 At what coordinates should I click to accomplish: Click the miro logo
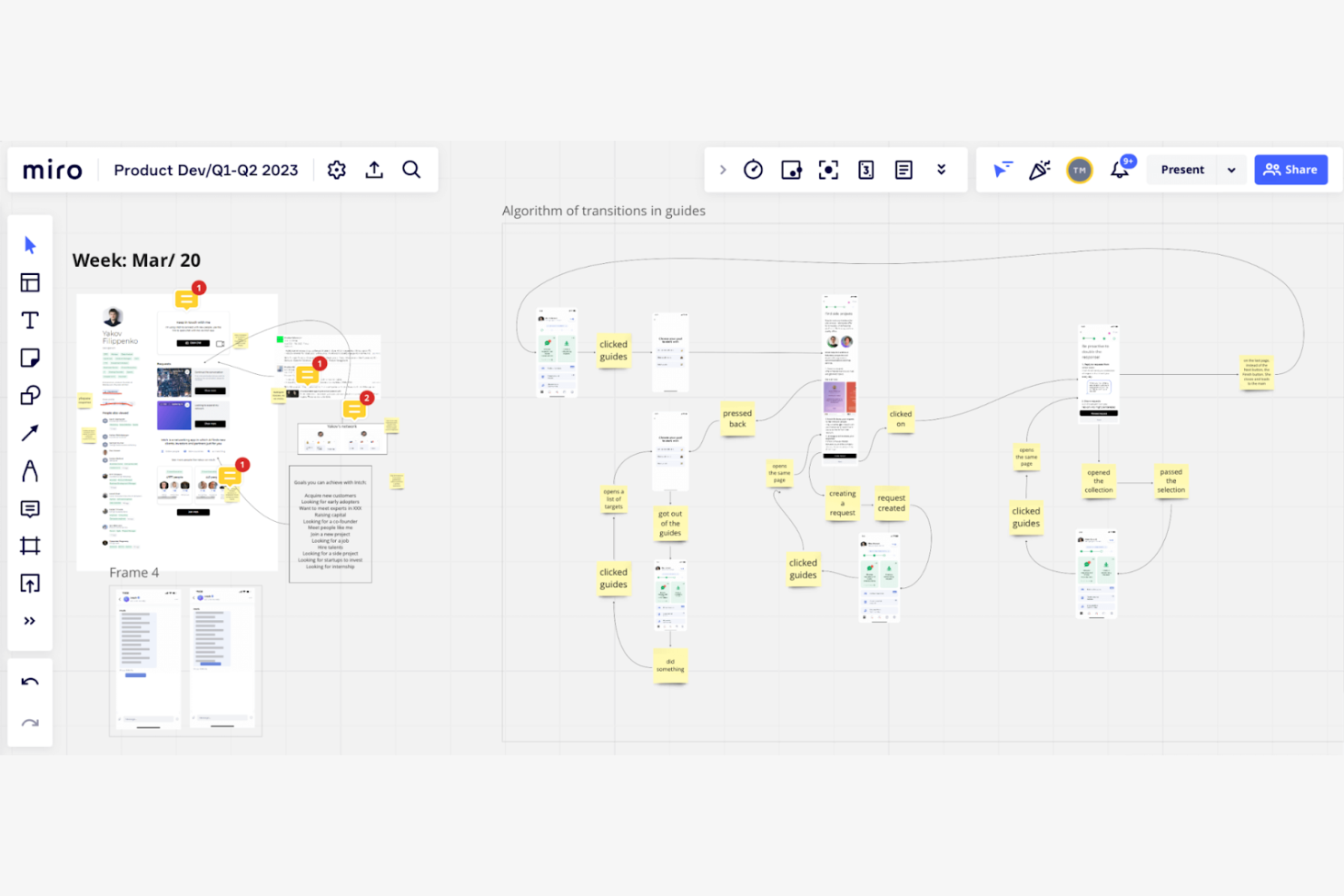coord(52,170)
